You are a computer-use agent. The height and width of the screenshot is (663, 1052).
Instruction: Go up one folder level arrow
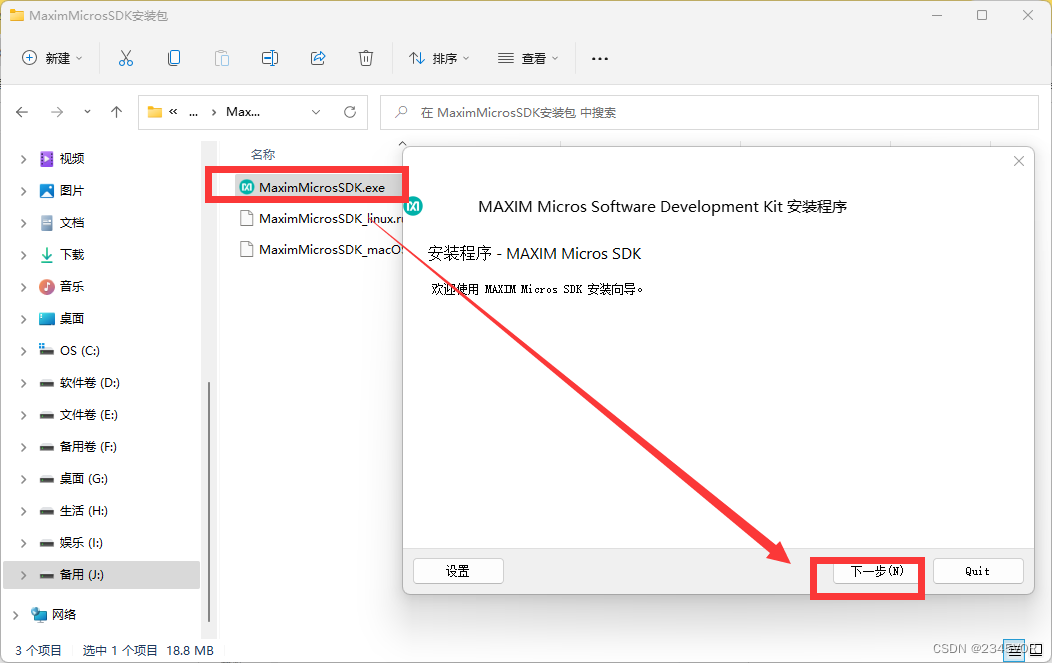(x=117, y=112)
